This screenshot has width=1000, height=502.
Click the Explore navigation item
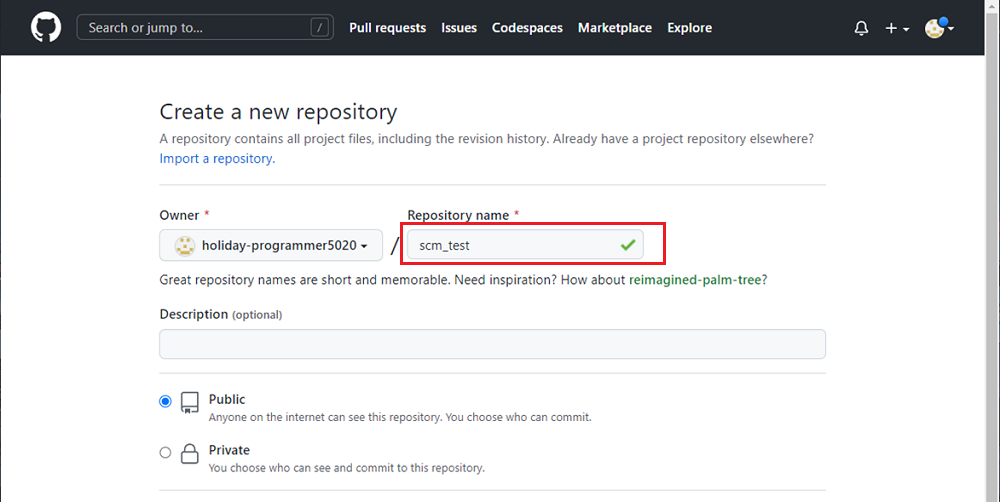[x=689, y=28]
